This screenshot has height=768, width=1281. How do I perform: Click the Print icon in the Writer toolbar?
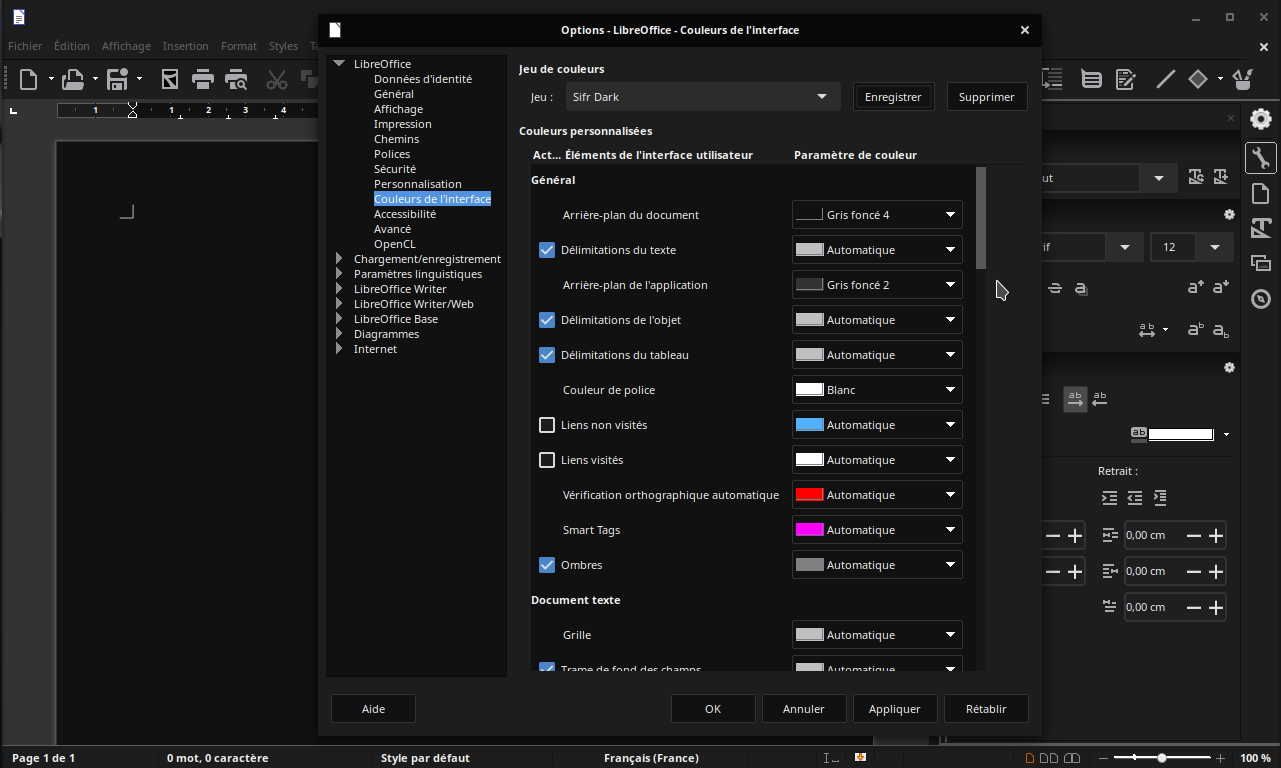pyautogui.click(x=203, y=79)
